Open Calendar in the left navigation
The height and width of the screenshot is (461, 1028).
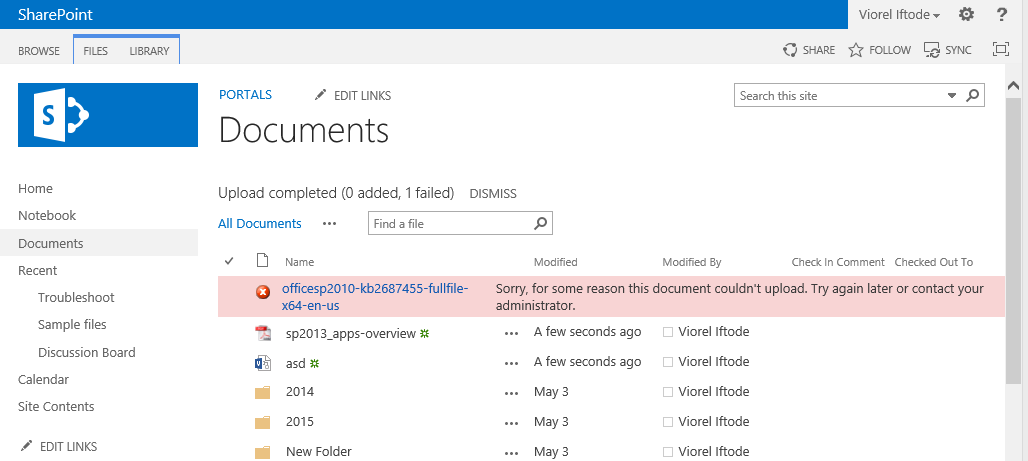(43, 380)
